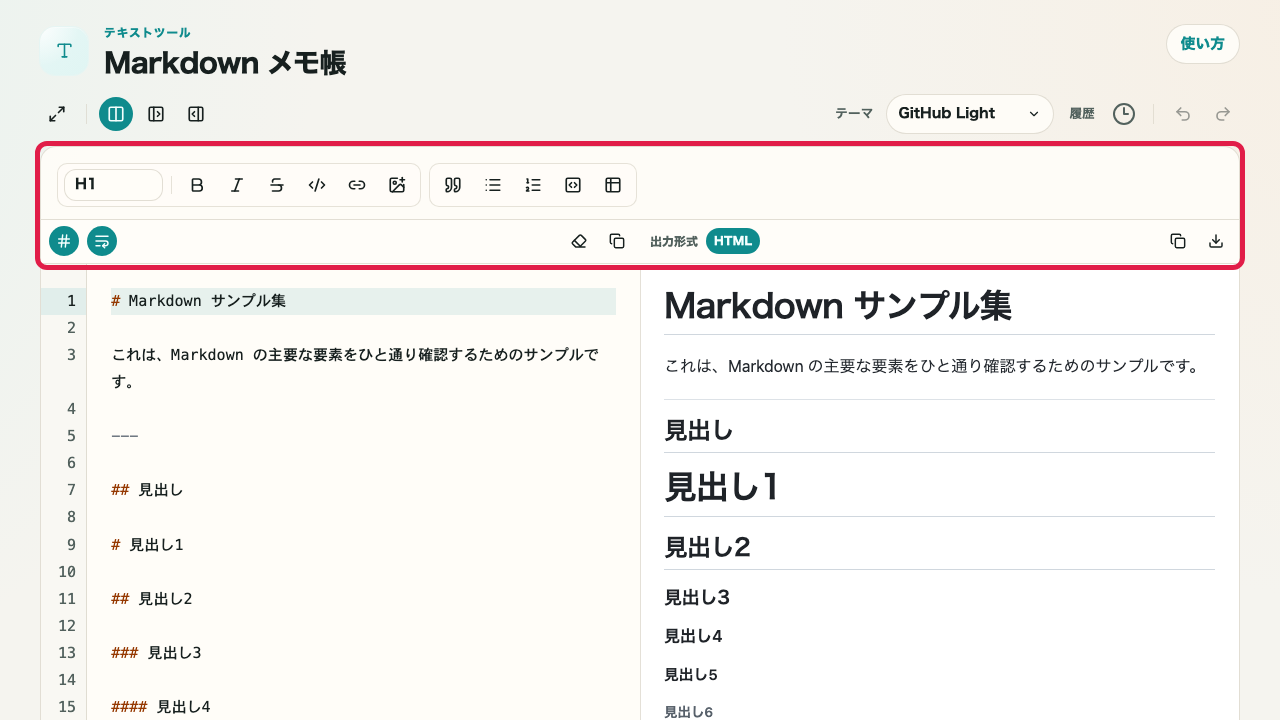Insert a code block
Viewport: 1280px width, 720px height.
click(573, 185)
